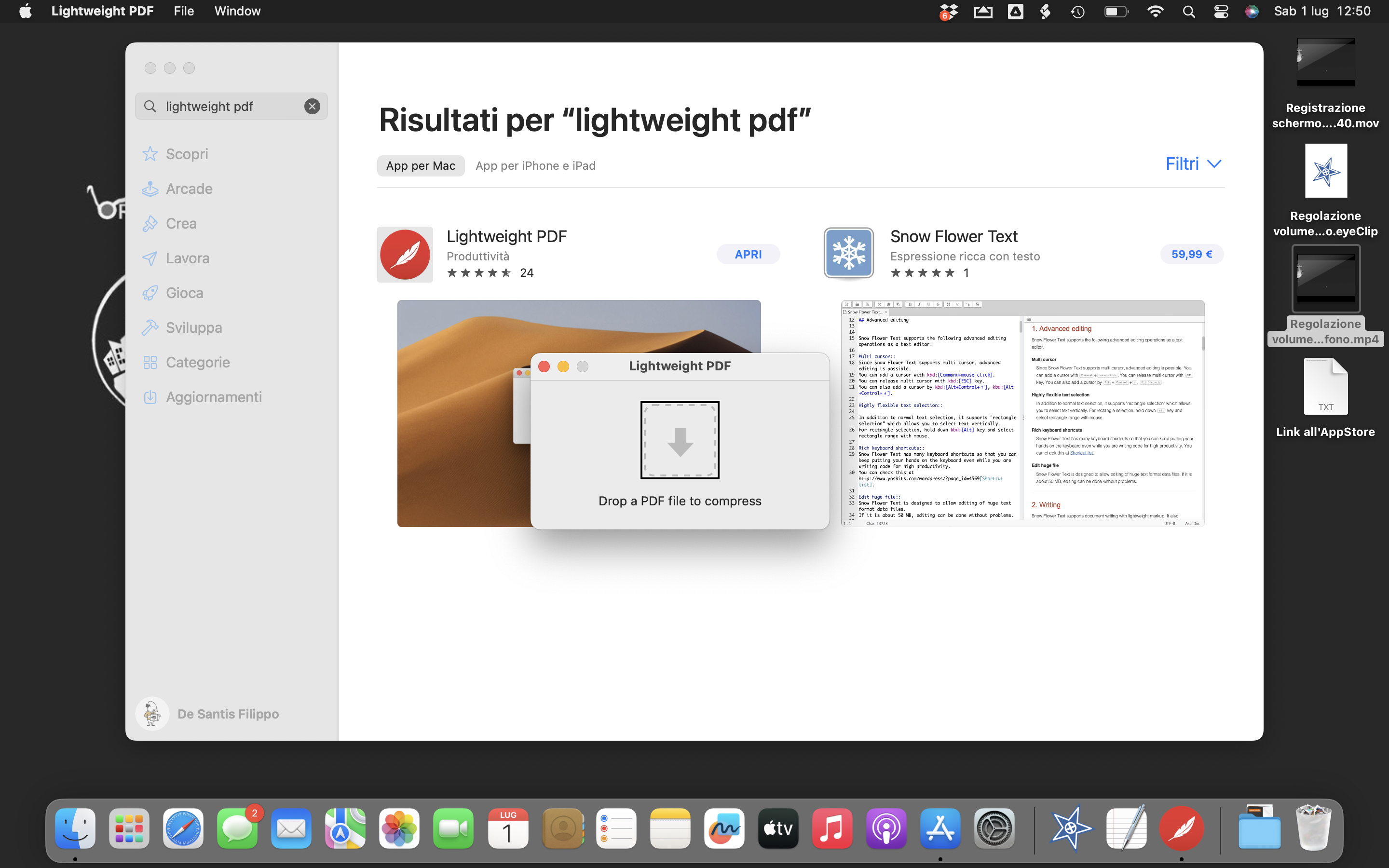Open Apple TV from the Dock
Image resolution: width=1389 pixels, height=868 pixels.
coord(778,828)
